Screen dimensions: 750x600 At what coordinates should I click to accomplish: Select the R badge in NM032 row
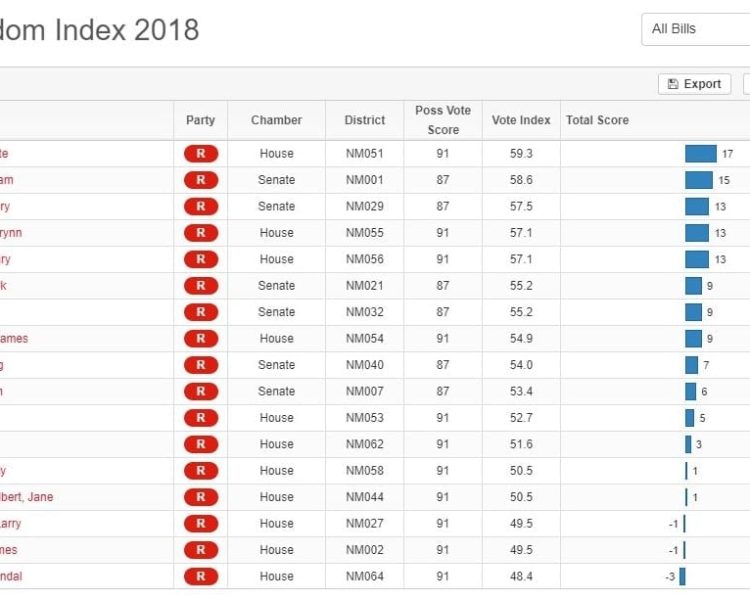(200, 312)
